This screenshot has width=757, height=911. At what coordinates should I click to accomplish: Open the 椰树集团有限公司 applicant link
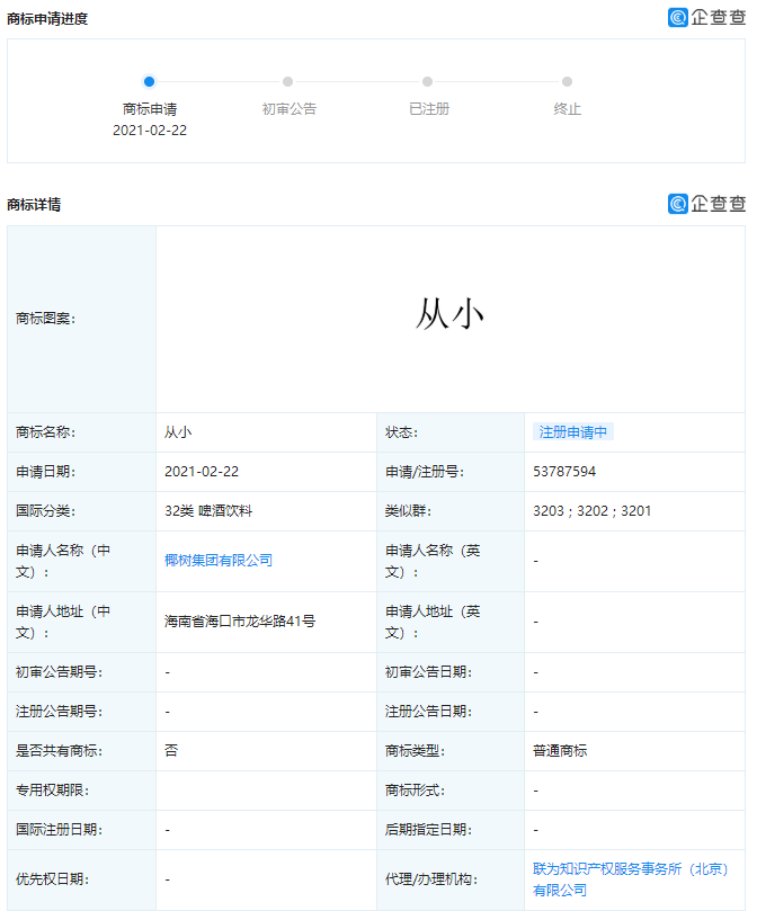click(x=218, y=560)
